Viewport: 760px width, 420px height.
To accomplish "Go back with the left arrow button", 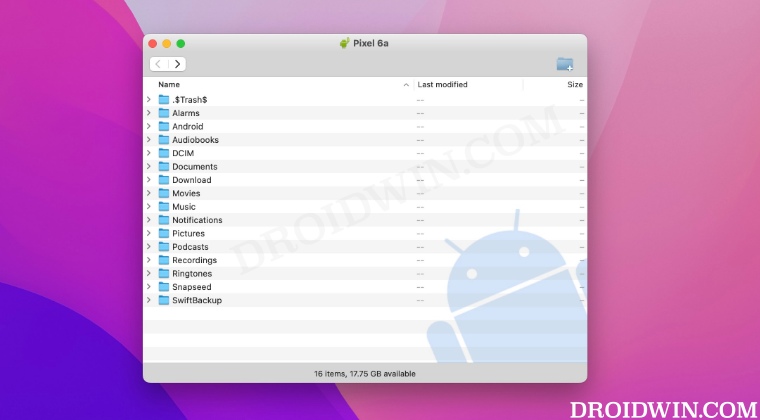I will coord(158,64).
